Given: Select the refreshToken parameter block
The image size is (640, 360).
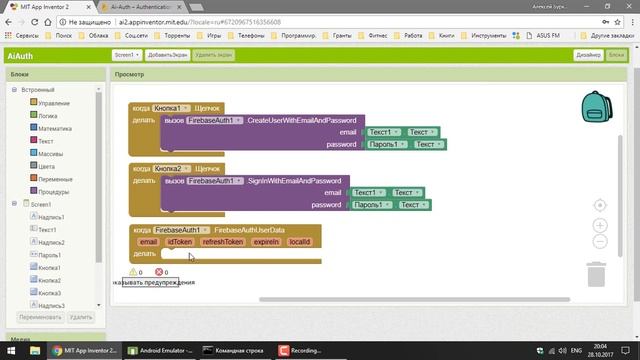Looking at the screenshot, I should [223, 242].
